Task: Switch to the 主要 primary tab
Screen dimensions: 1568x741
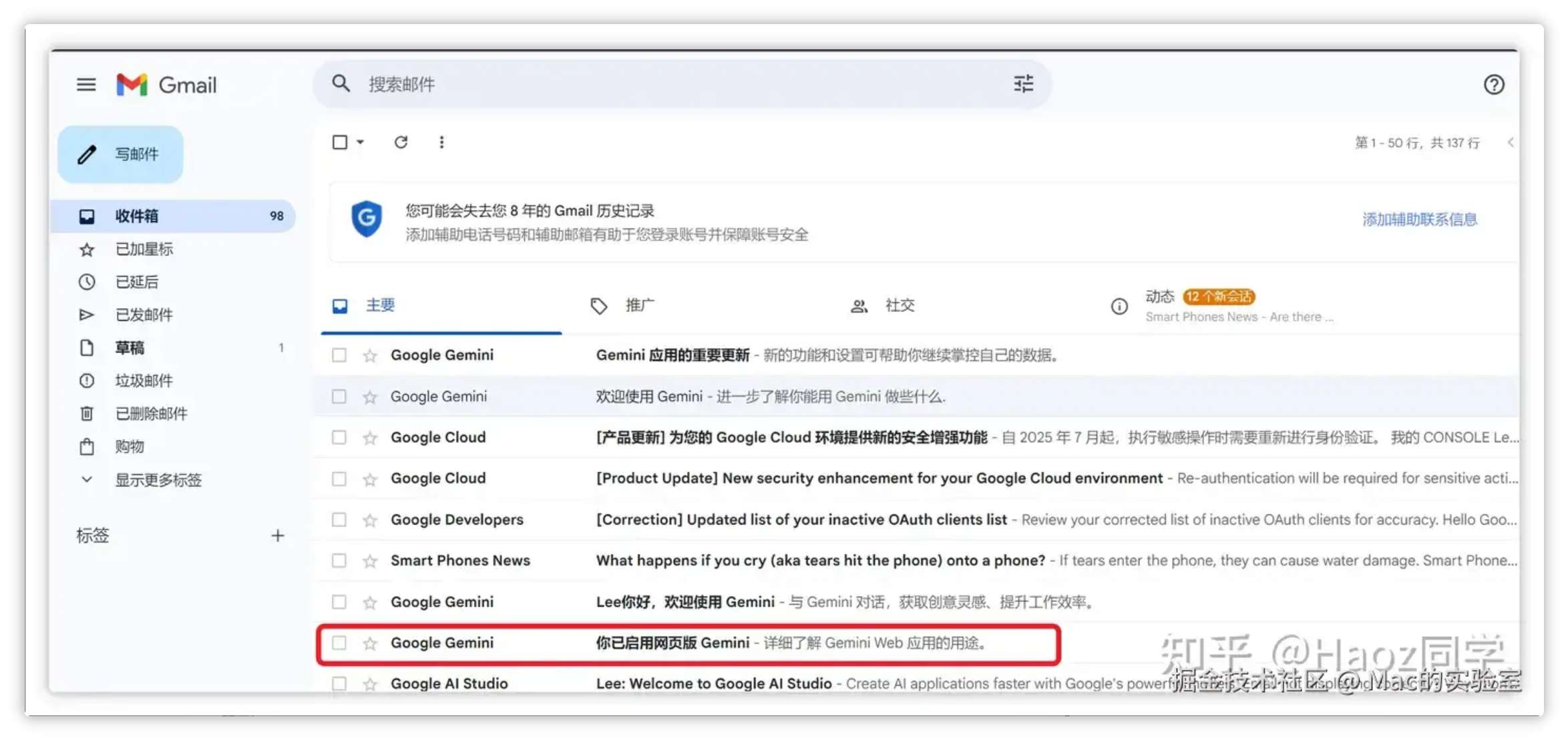Action: 441,305
